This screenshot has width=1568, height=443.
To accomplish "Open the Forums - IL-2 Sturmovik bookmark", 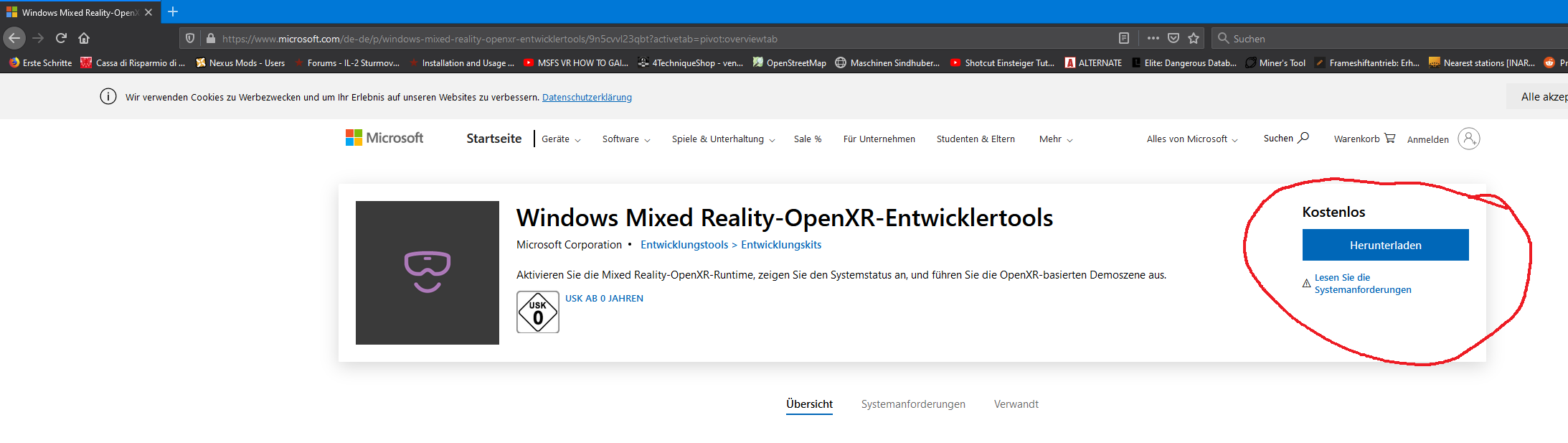I will pyautogui.click(x=346, y=63).
